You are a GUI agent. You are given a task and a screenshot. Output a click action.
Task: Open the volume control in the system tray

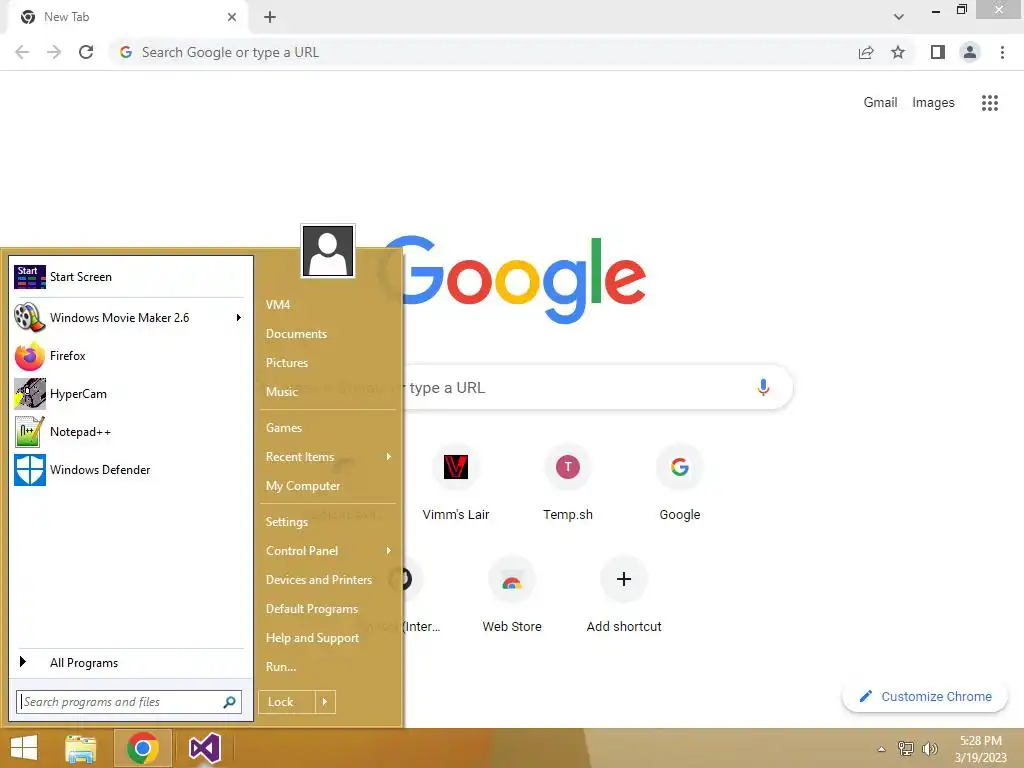pyautogui.click(x=929, y=748)
